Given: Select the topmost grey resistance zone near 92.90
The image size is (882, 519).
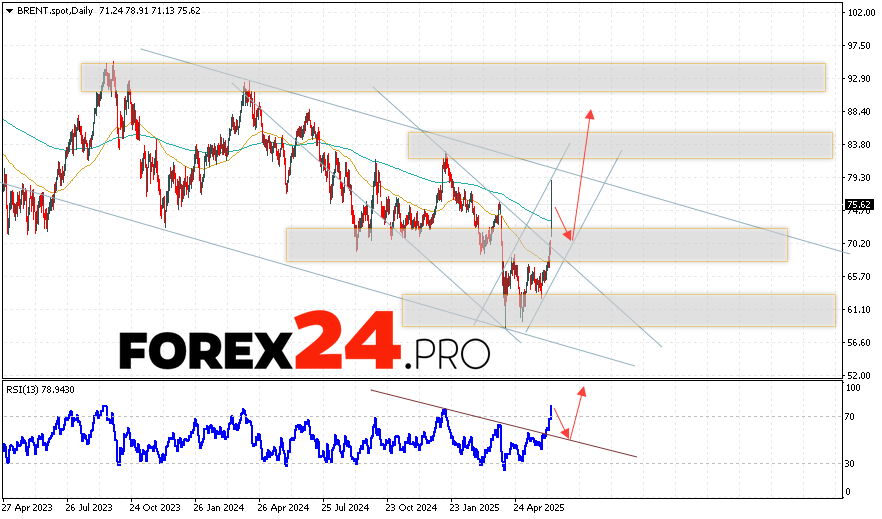Looking at the screenshot, I should click(x=453, y=77).
